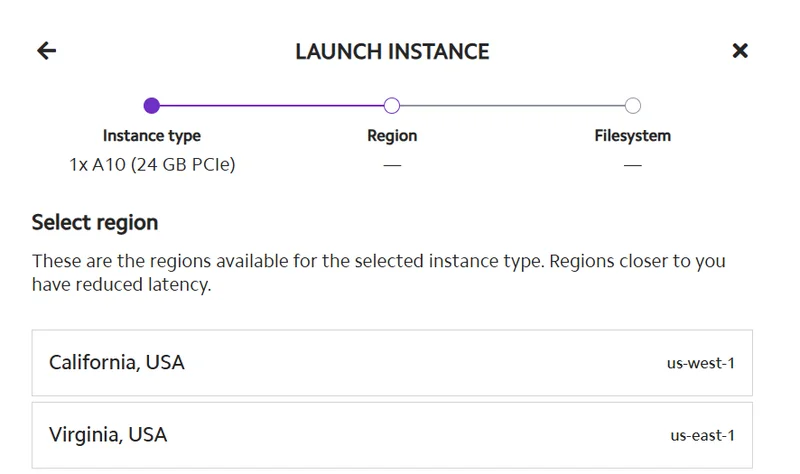Click the reduced latency description text
The height and width of the screenshot is (474, 800).
(x=378, y=272)
